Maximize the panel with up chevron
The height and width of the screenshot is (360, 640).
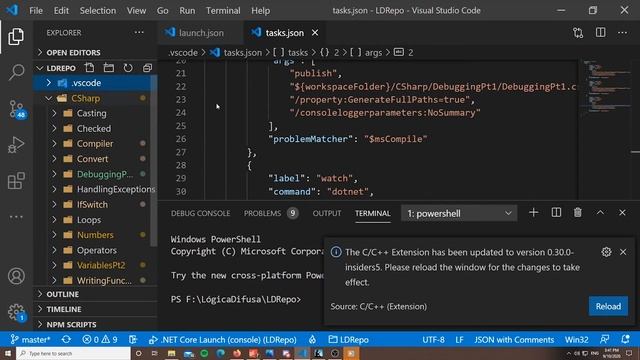point(600,213)
